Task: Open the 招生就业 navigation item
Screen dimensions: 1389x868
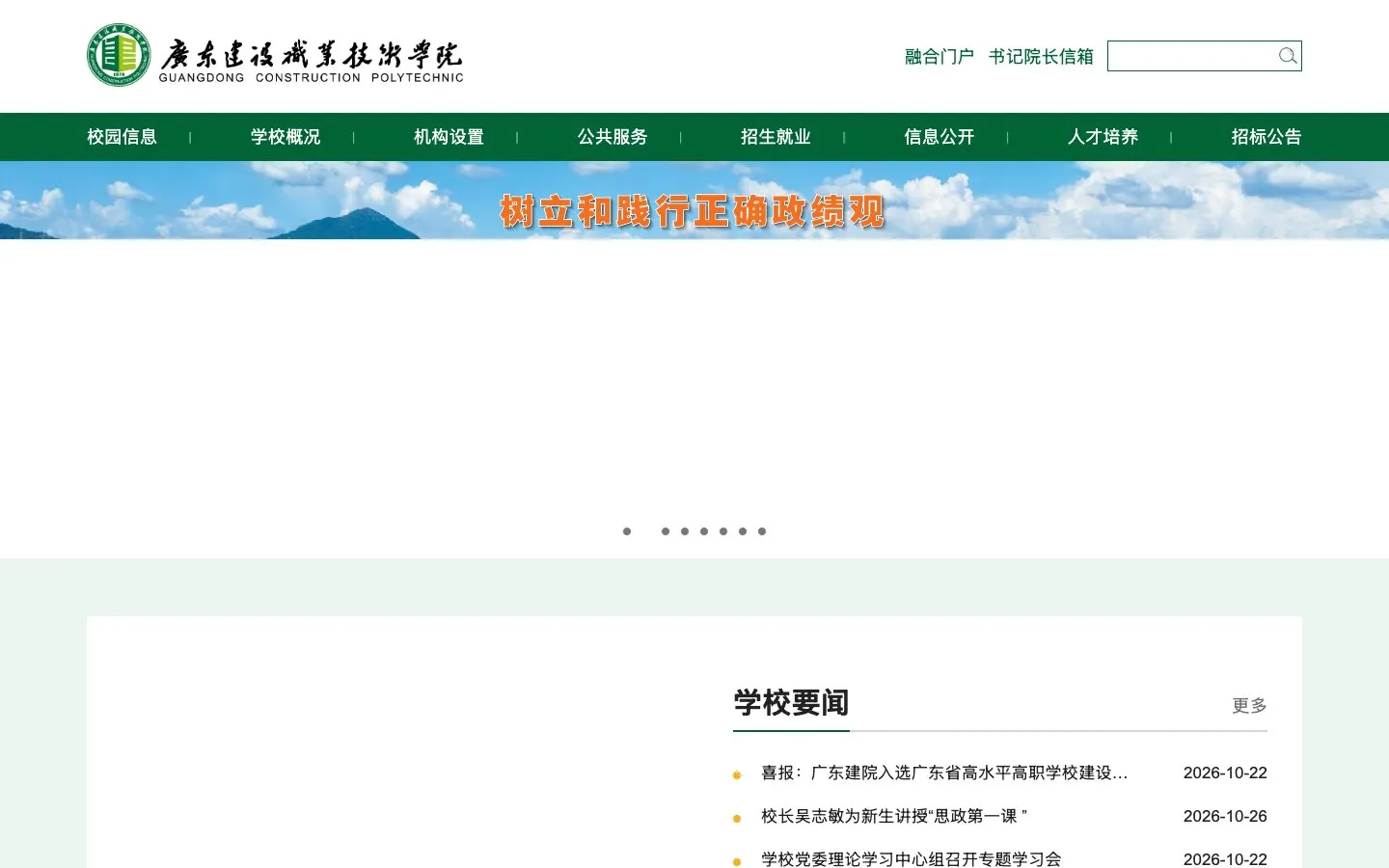Action: point(776,137)
